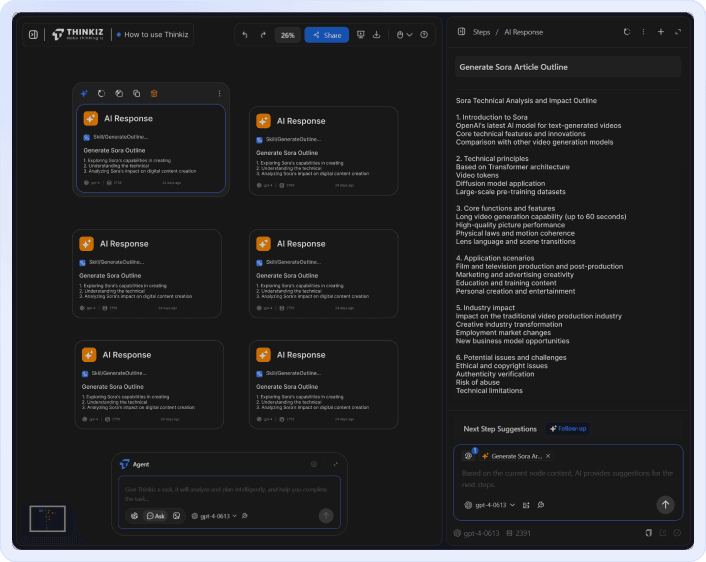The image size is (706, 562).
Task: Click the Follow-up suggestion button
Action: pyautogui.click(x=568, y=429)
